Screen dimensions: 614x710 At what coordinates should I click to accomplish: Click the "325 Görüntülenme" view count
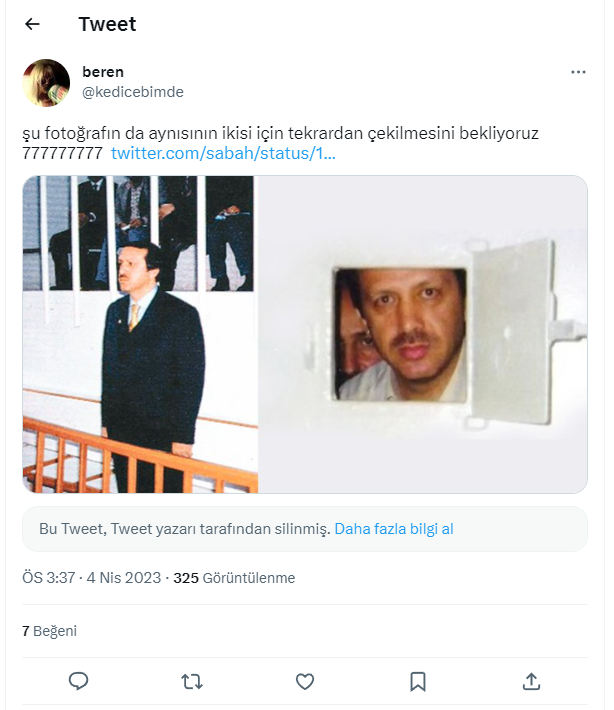click(x=234, y=578)
